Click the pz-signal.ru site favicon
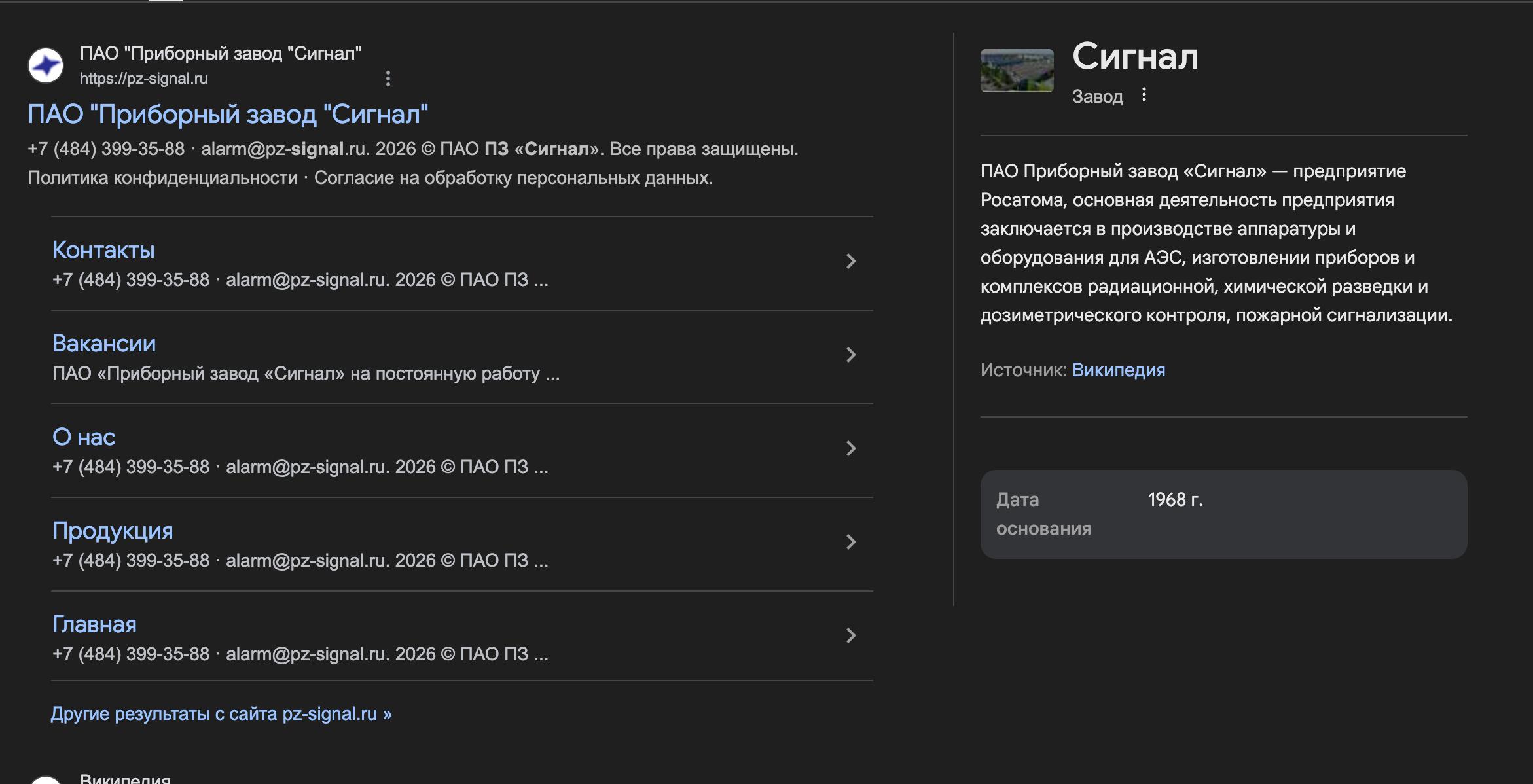This screenshot has height=784, width=1533. pos(46,65)
